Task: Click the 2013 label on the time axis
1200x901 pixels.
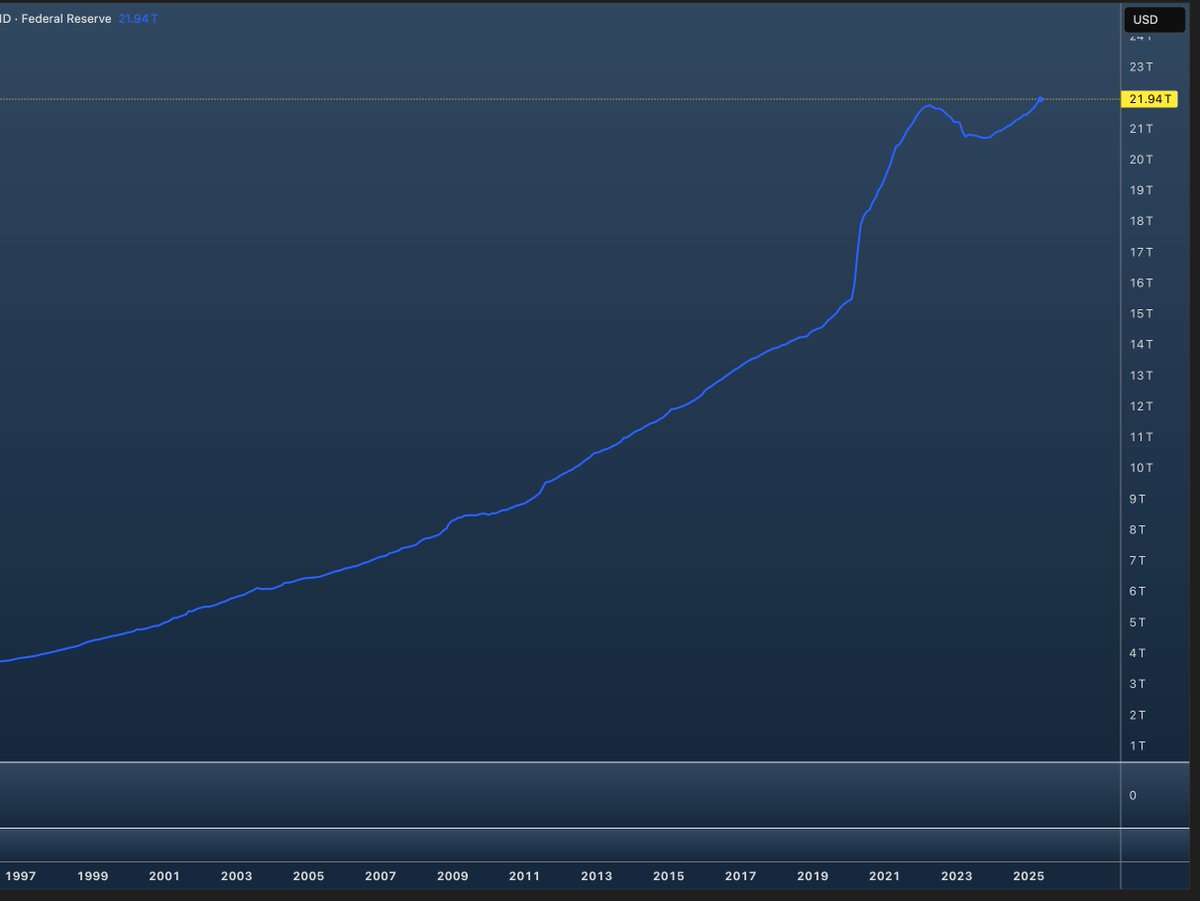Action: click(597, 876)
